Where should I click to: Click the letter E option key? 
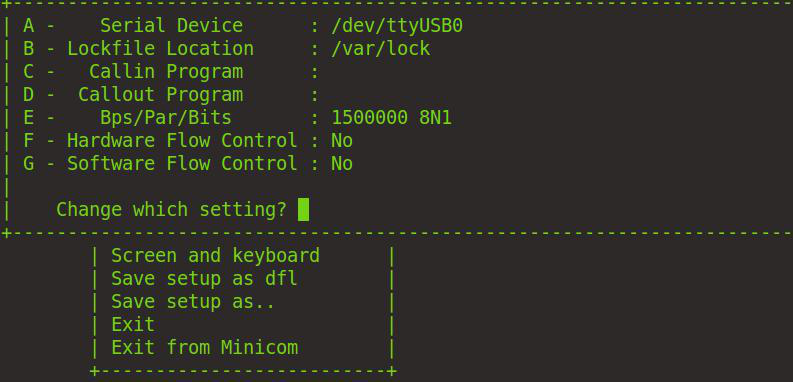click(x=29, y=117)
